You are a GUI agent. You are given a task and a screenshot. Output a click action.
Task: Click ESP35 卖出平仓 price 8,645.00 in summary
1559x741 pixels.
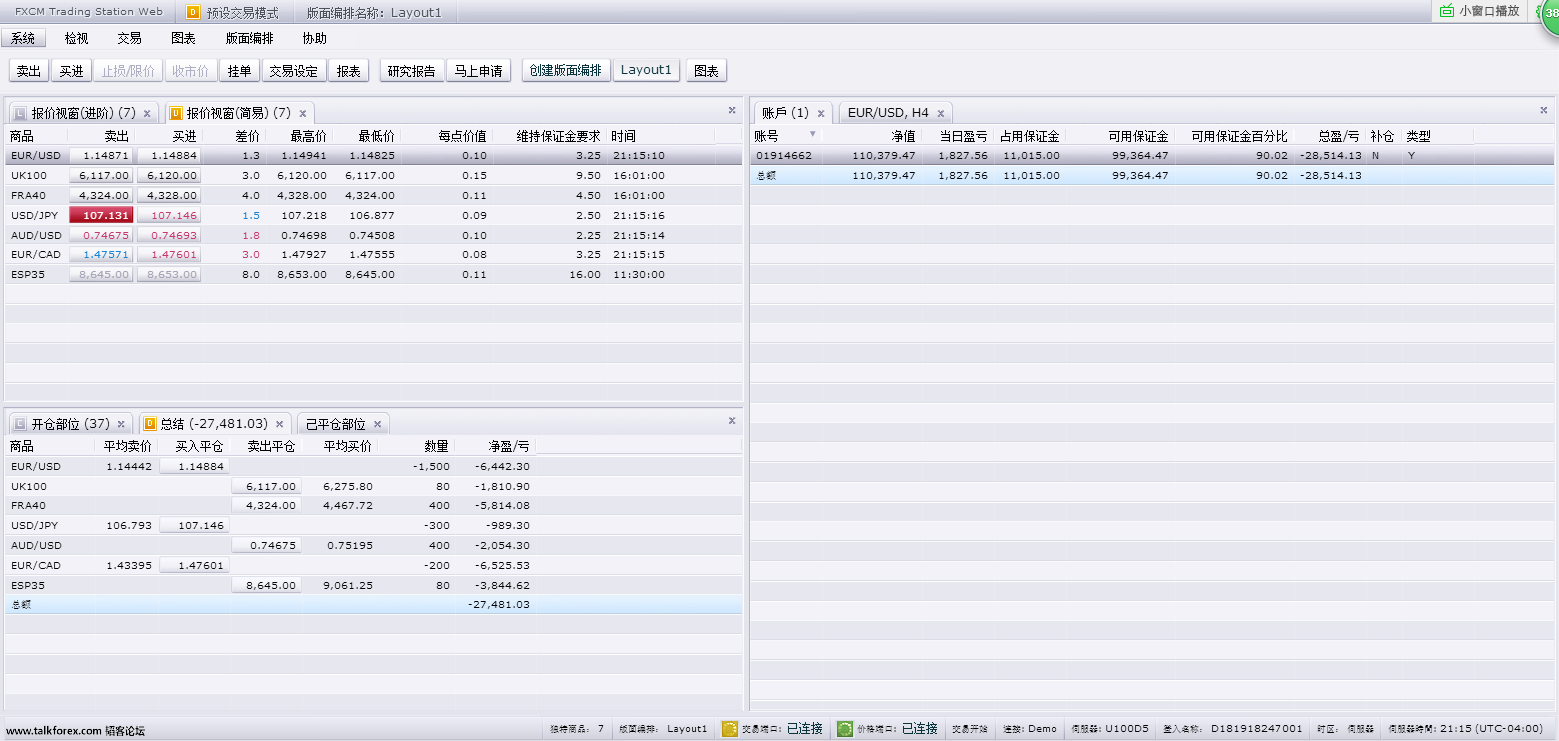click(266, 586)
